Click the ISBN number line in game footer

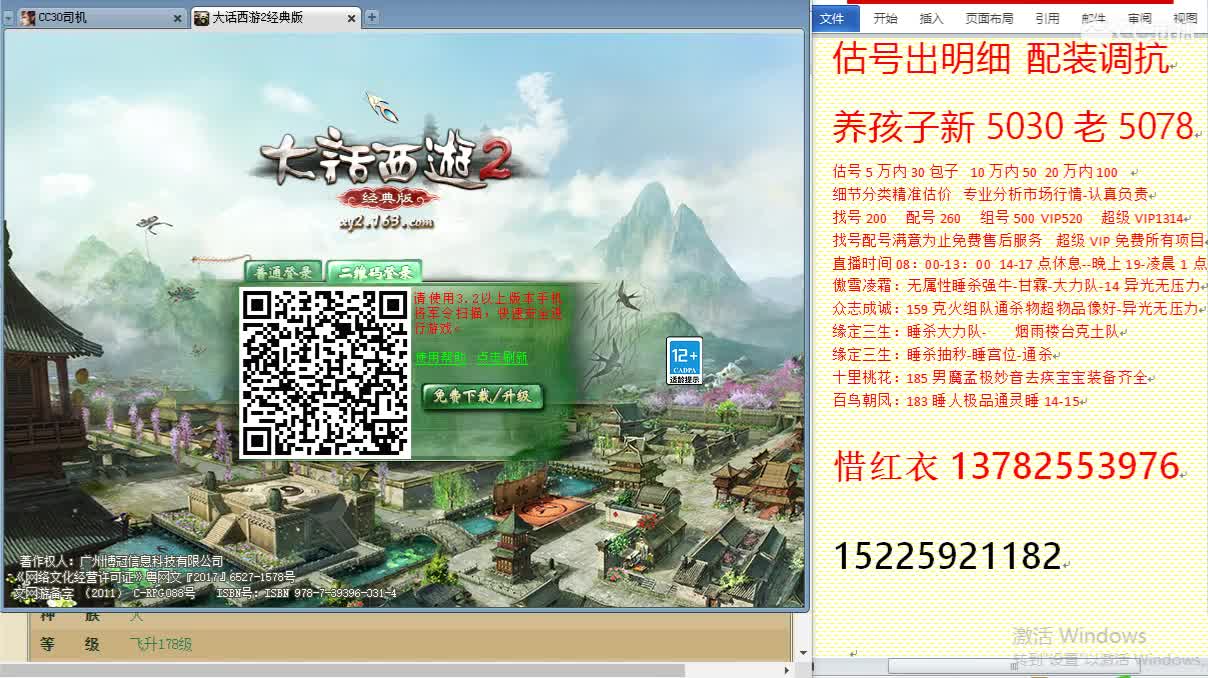click(307, 593)
